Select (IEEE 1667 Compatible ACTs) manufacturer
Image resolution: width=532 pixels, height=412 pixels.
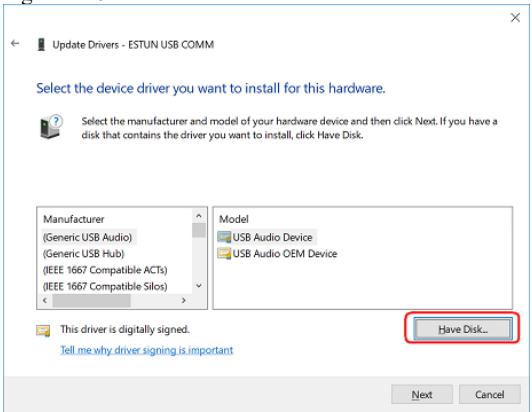coord(105,270)
